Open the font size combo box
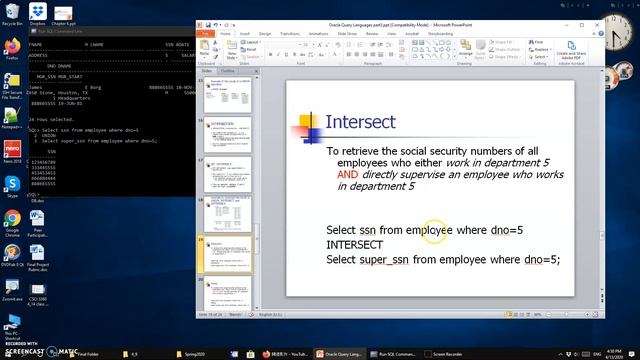 pos(308,44)
